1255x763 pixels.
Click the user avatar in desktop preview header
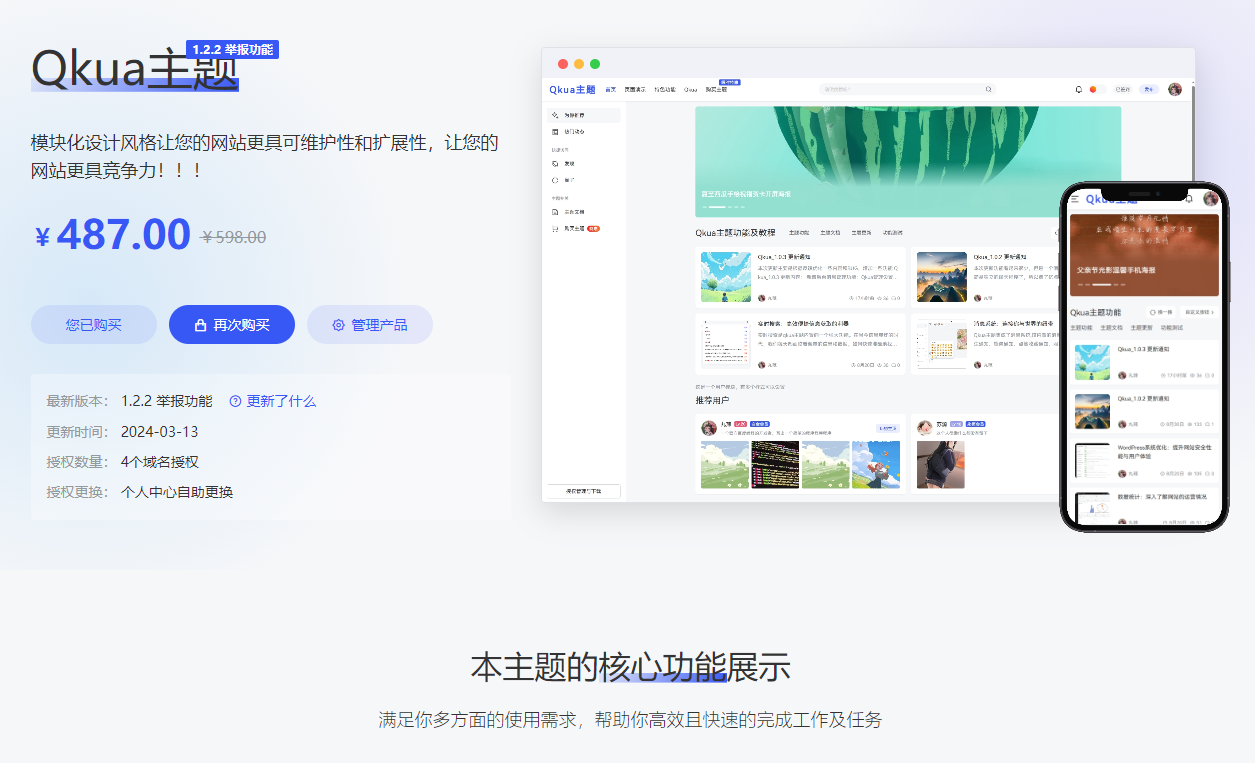[1175, 89]
